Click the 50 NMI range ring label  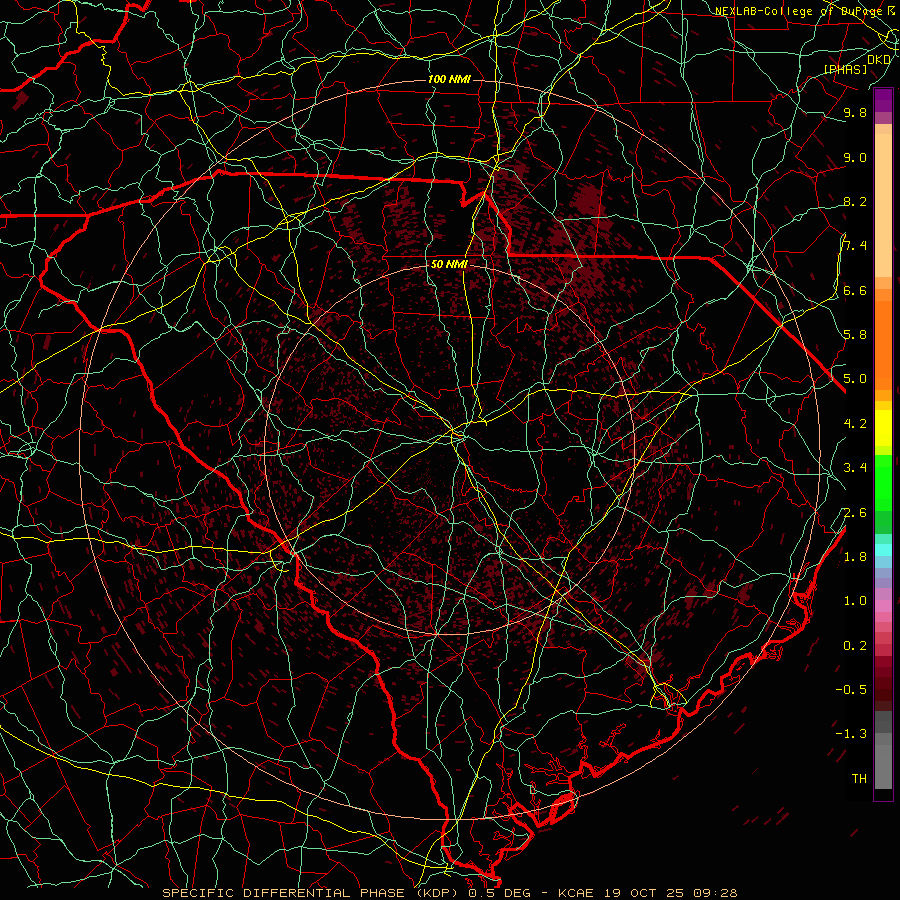pos(449,264)
